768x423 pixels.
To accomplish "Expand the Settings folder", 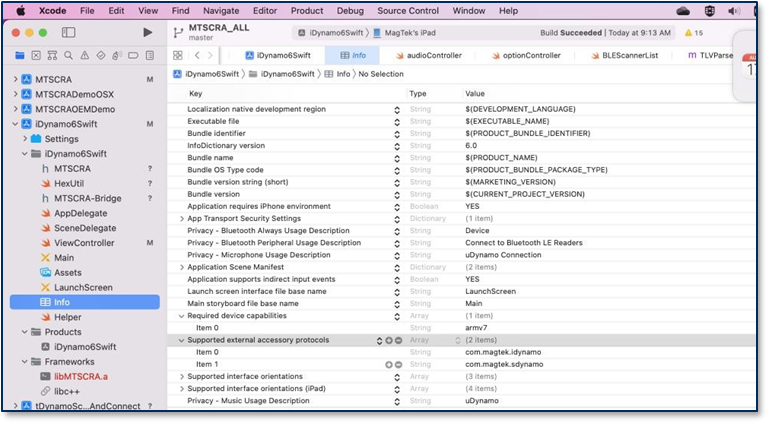I will coord(25,139).
